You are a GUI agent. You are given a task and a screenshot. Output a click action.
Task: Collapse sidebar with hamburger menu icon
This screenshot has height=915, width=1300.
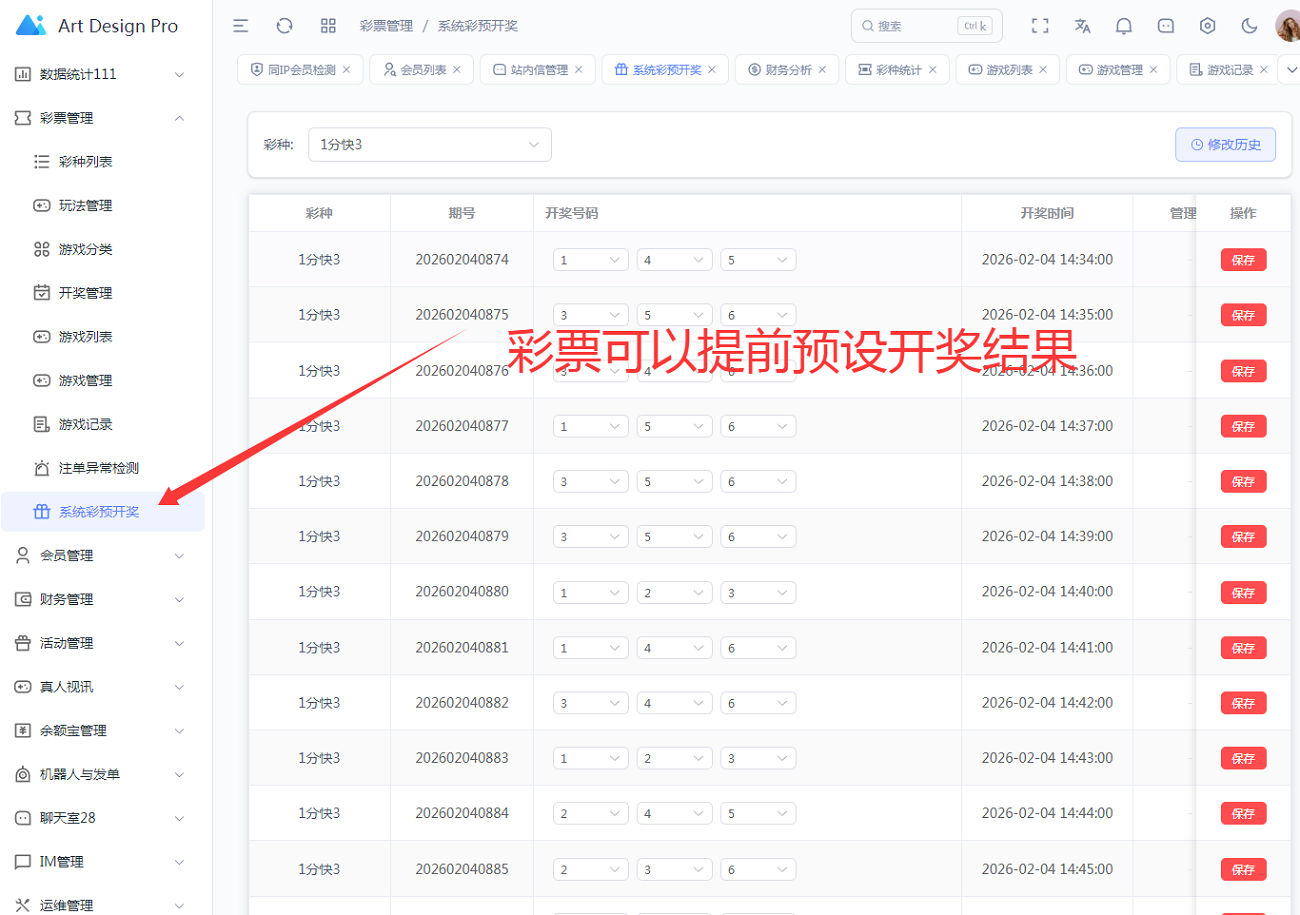[241, 26]
